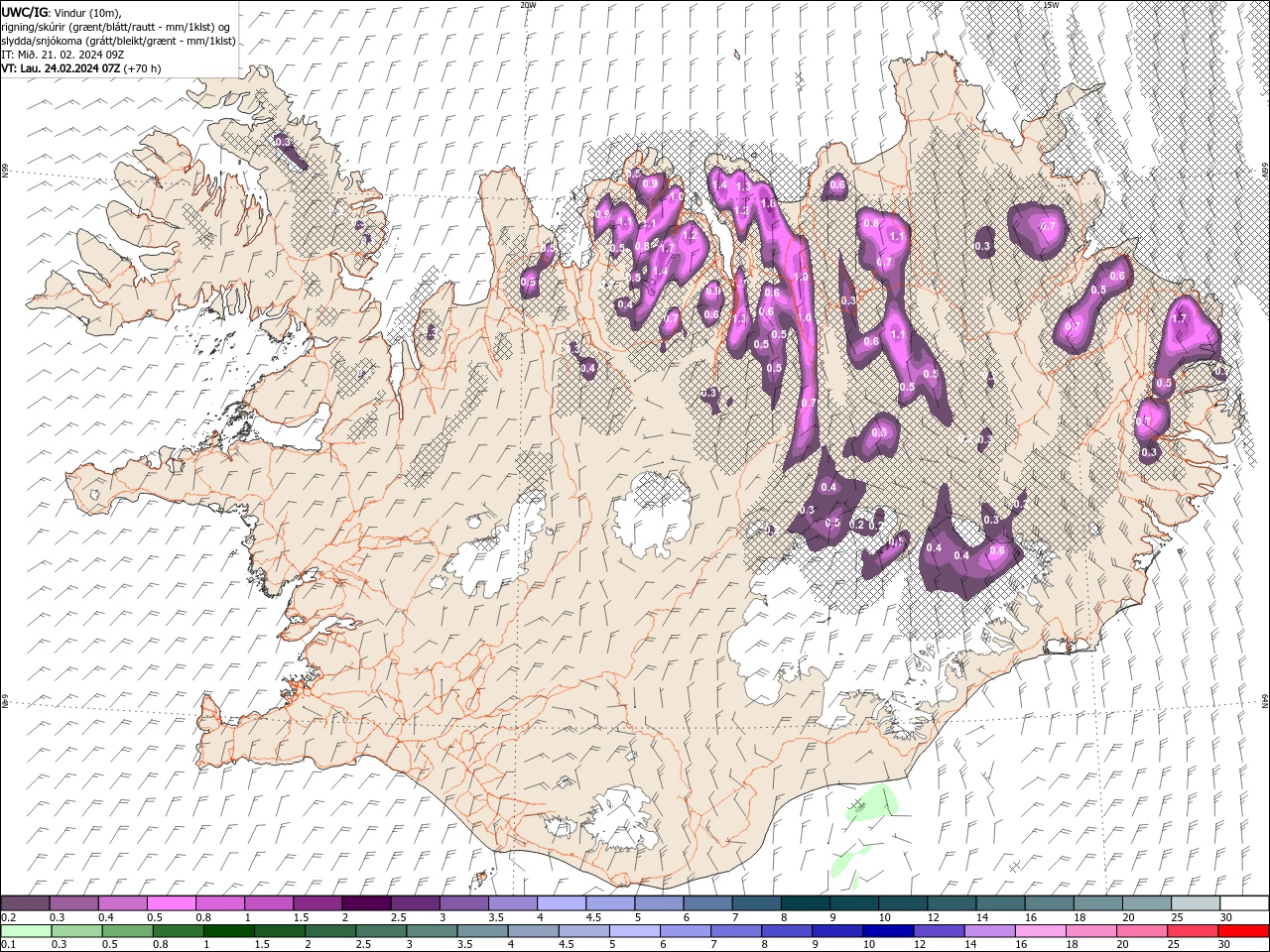Select the 12 swatch in upper legend row

tap(952, 903)
